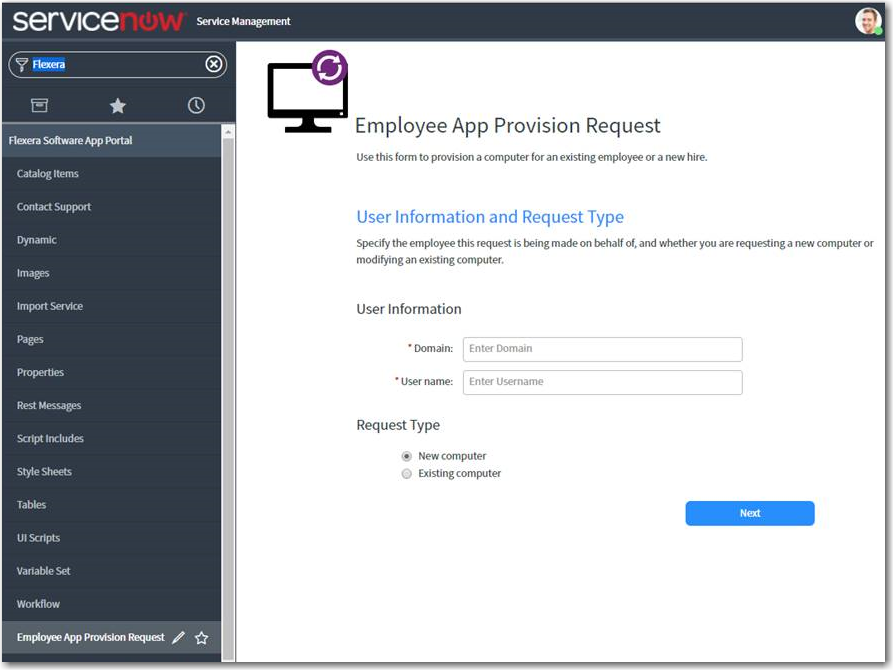Open the All Applications box icon
The height and width of the screenshot is (670, 893).
(x=38, y=104)
